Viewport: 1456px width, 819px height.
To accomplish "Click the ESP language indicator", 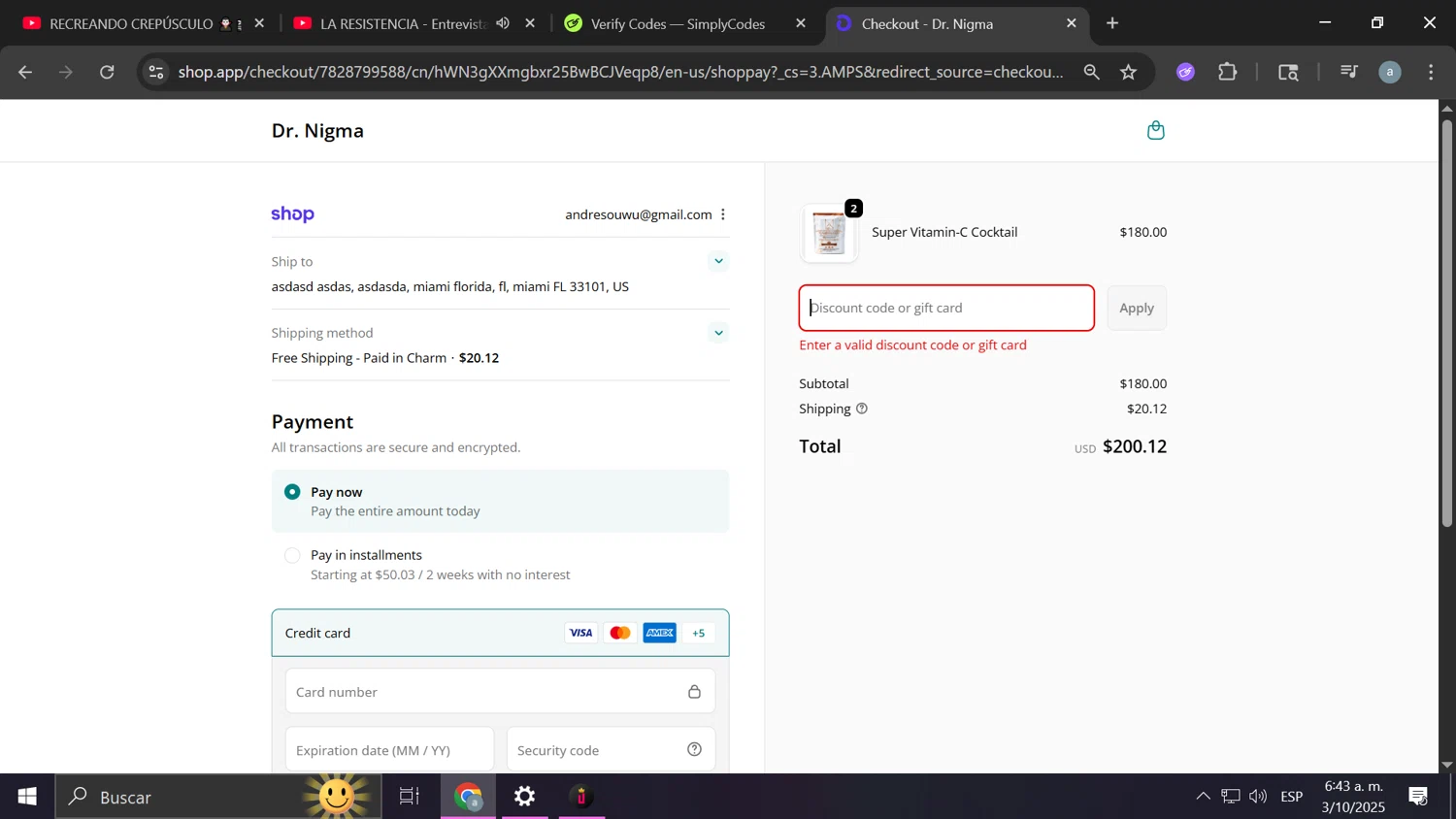I will [1291, 797].
